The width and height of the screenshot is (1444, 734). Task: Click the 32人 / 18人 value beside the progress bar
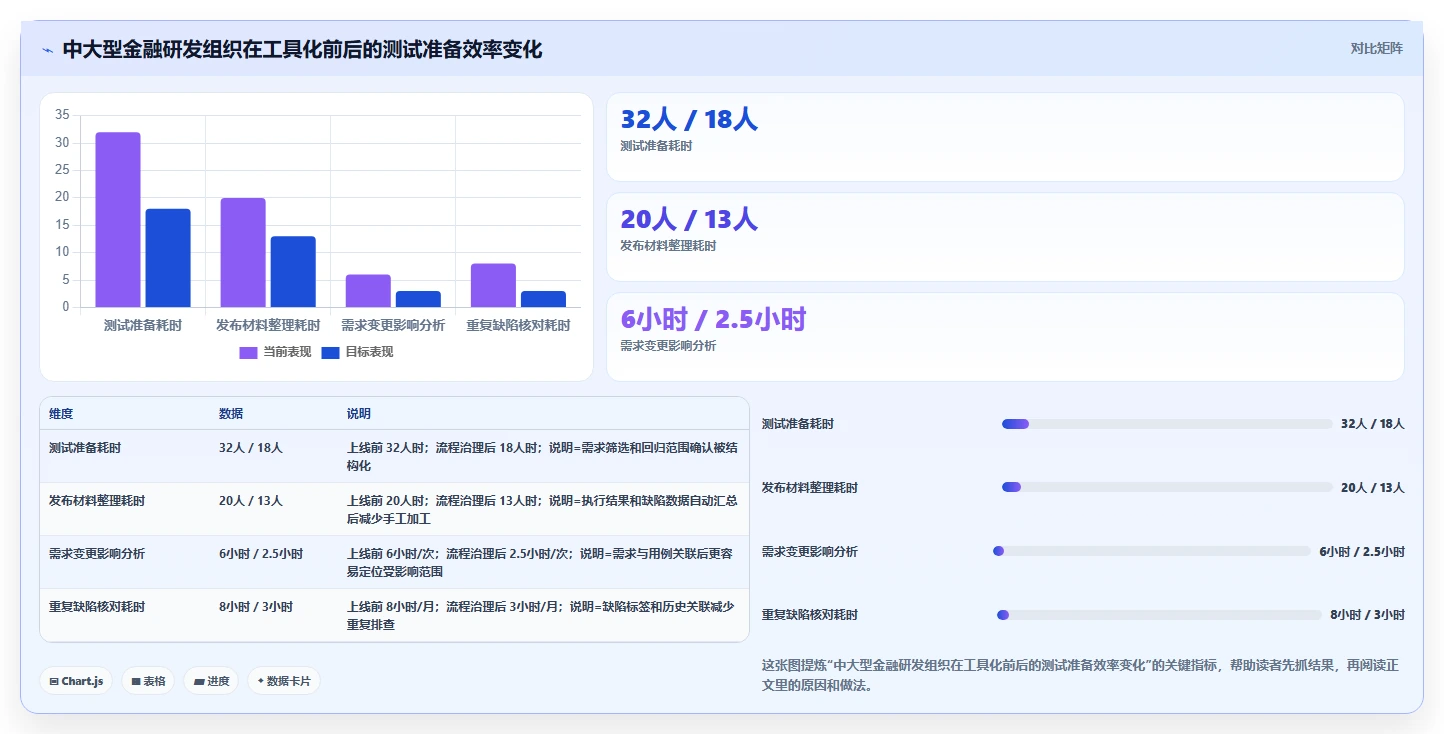click(1373, 424)
